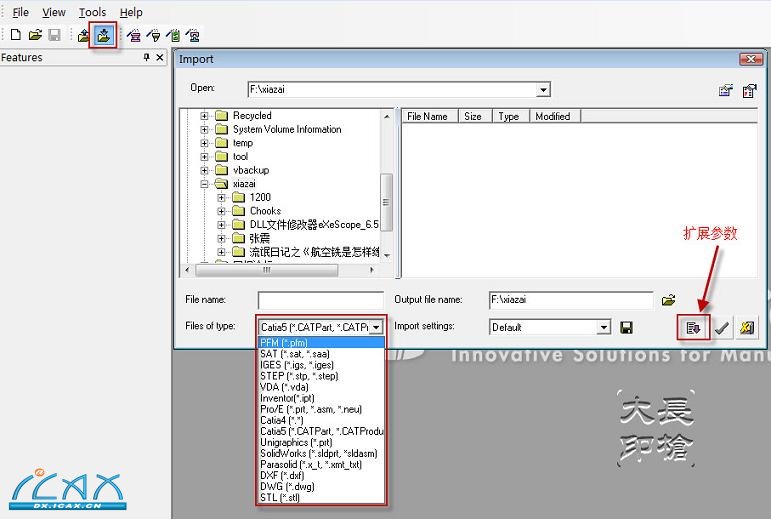Viewport: 771px width, 519px height.
Task: Expand the 1200 folder node
Action: [221, 198]
